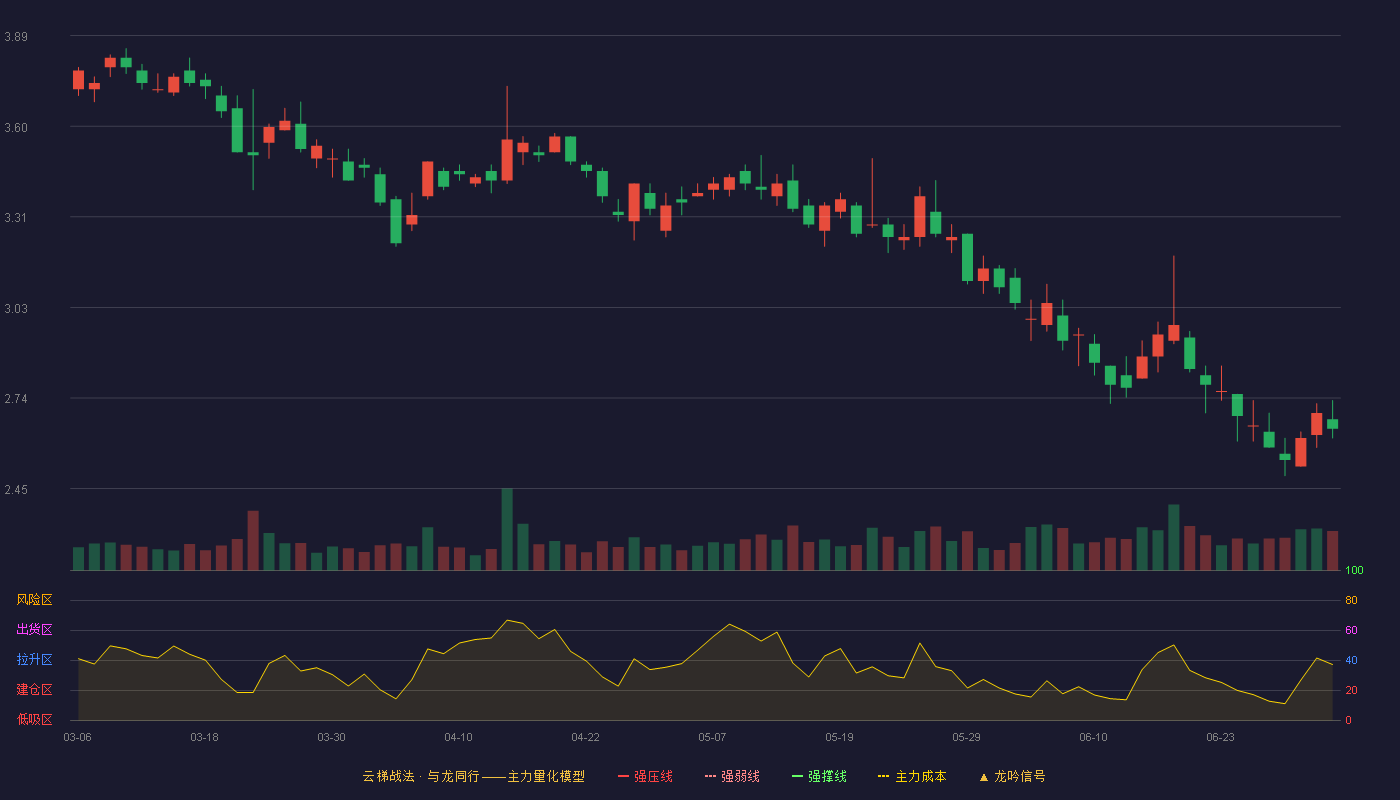Toggle the 强弱线 dashed legend icon

point(710,776)
